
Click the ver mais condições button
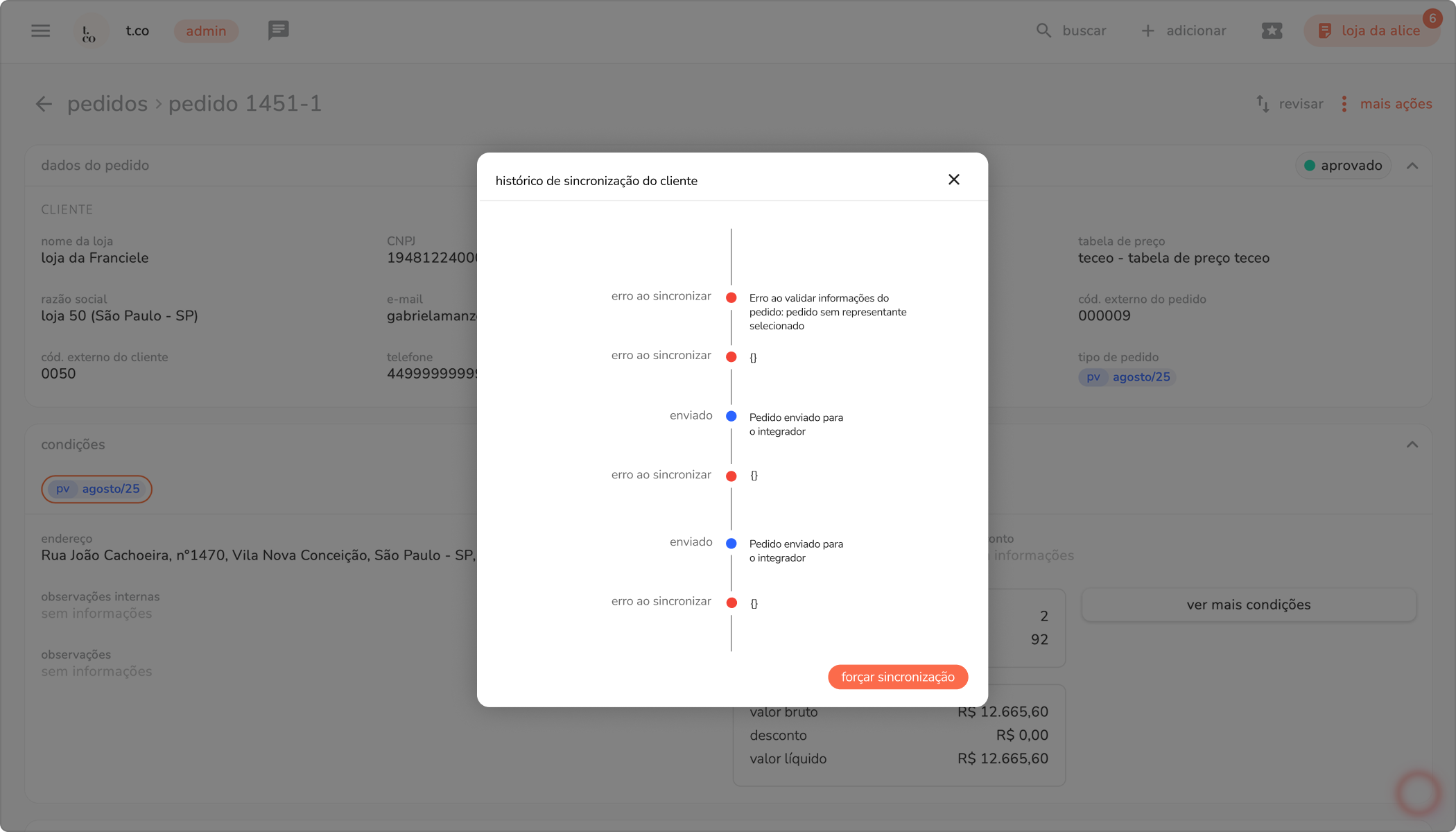tap(1248, 605)
